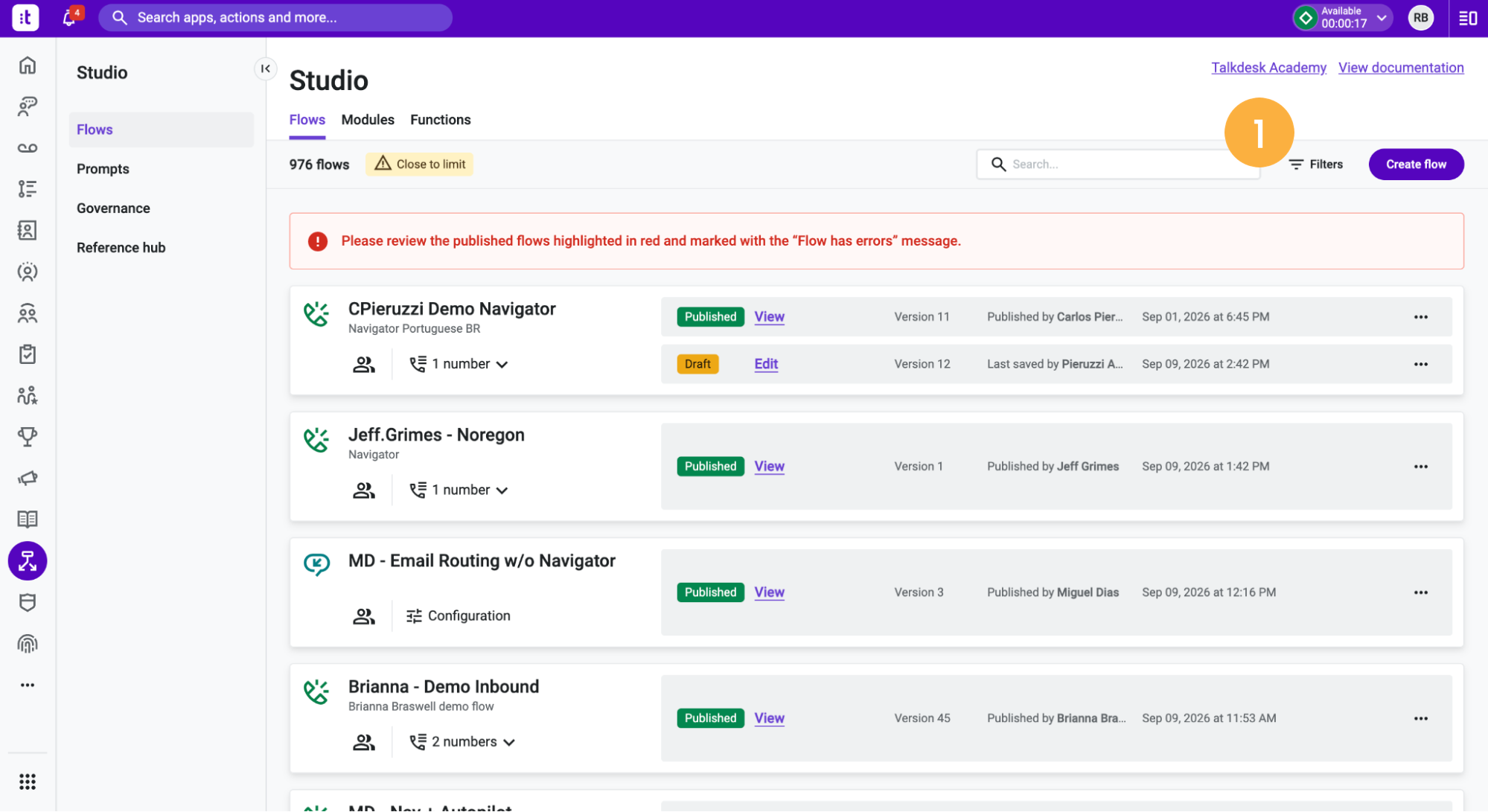Image resolution: width=1488 pixels, height=812 pixels.
Task: Click the Close to limit warning badge
Action: click(419, 164)
